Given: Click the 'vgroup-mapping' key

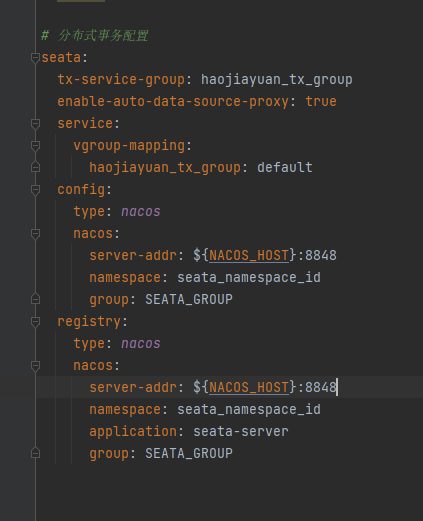Looking at the screenshot, I should point(129,146).
